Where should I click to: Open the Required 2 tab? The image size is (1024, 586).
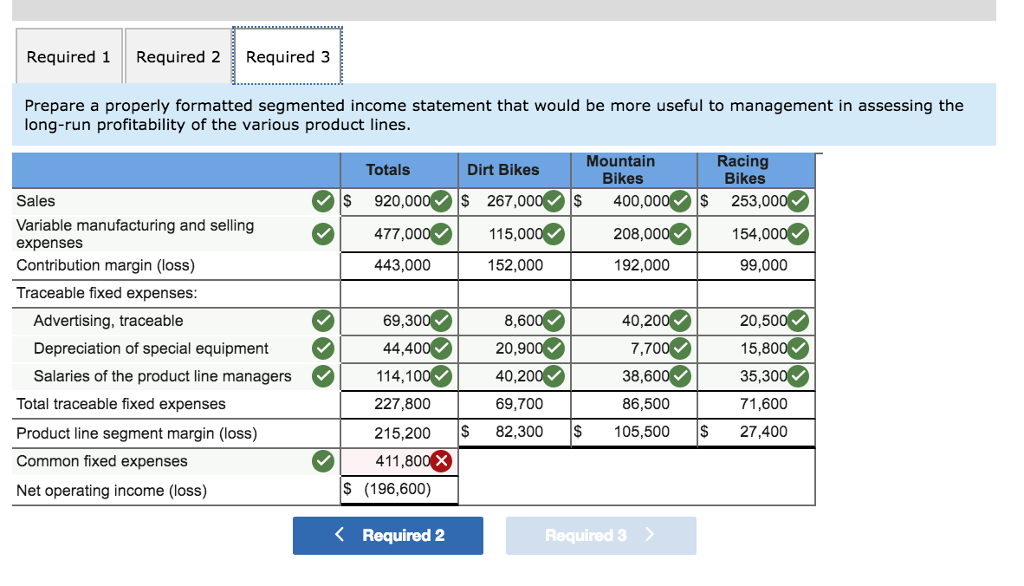177,56
